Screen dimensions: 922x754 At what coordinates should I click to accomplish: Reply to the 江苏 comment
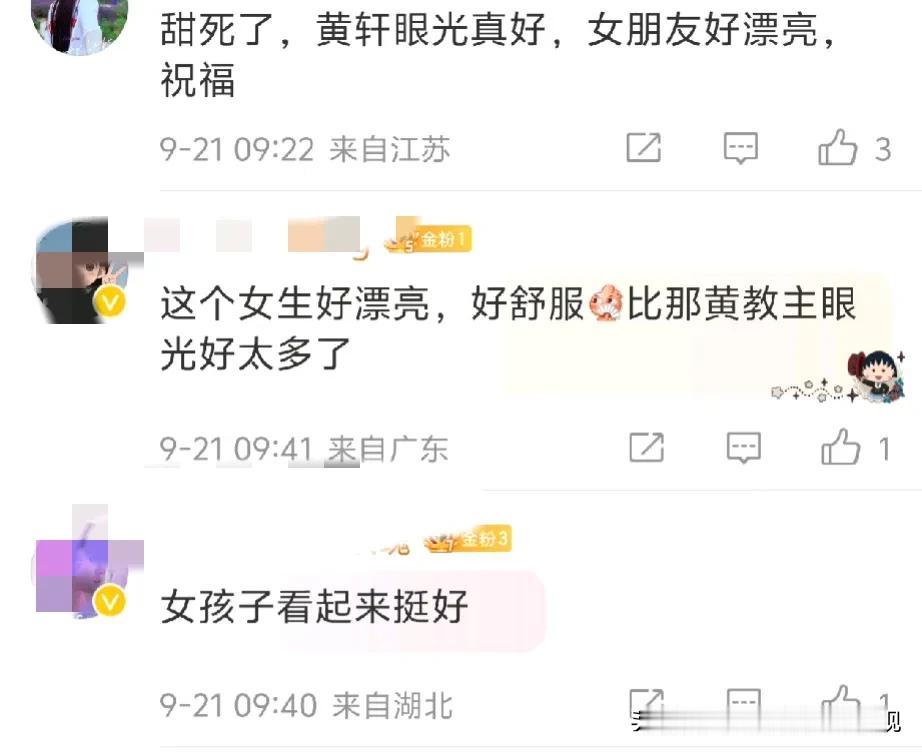coord(740,148)
